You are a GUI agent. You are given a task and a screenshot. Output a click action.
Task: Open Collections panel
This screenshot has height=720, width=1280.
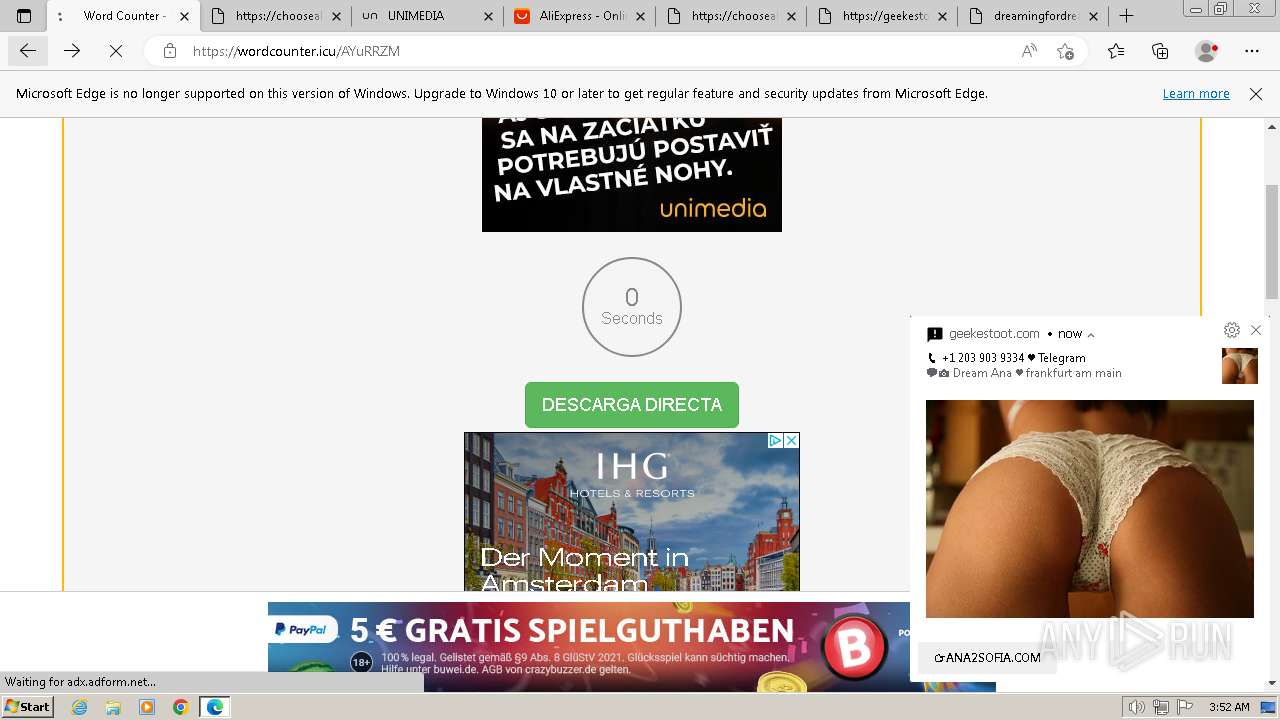1160,51
